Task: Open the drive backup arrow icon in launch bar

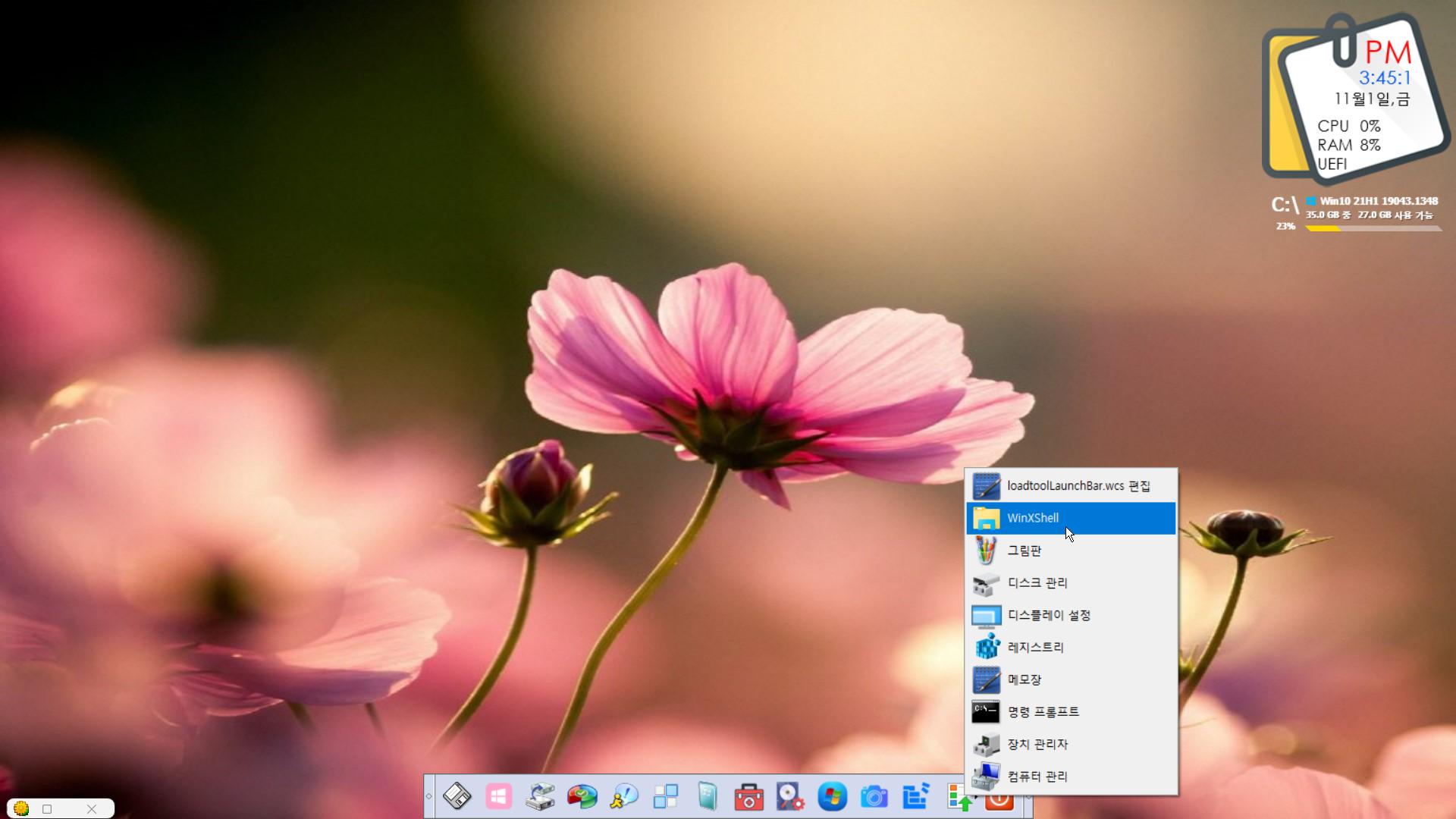Action: pos(541,796)
